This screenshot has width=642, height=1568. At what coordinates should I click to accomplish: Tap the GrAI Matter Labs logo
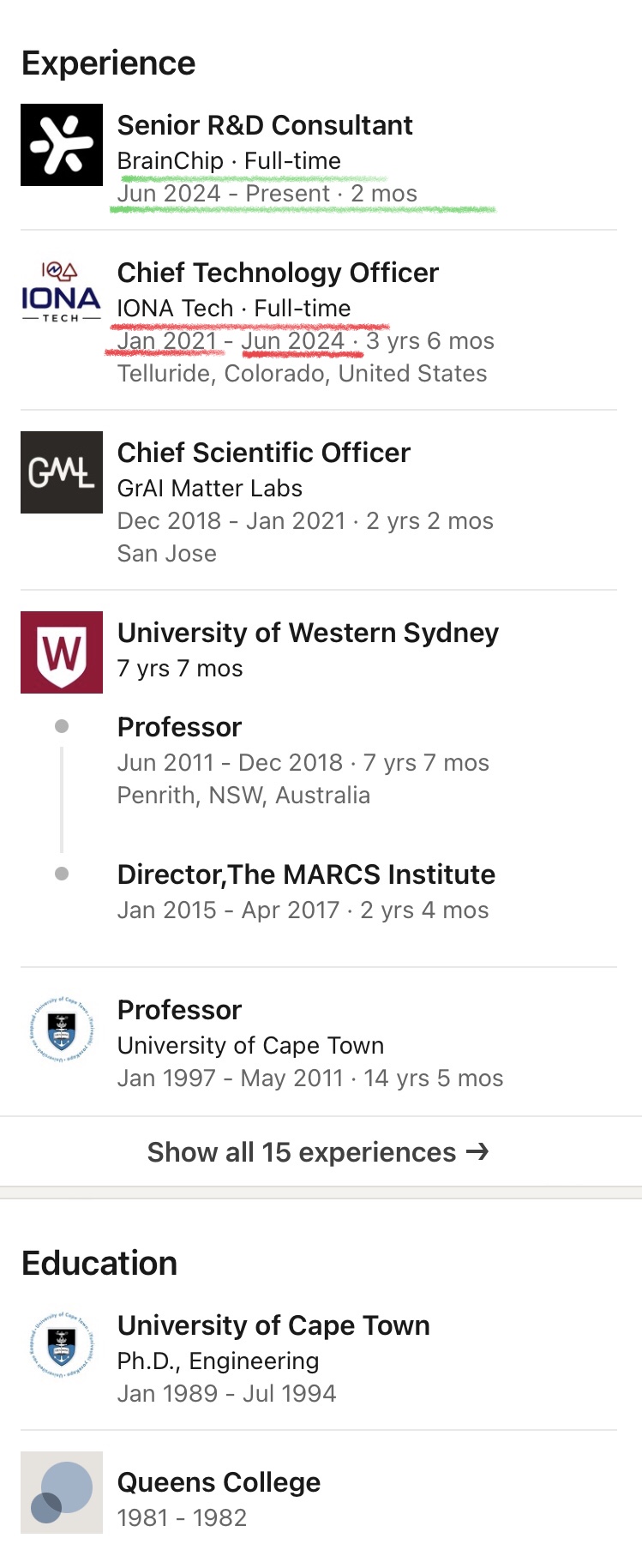click(62, 472)
